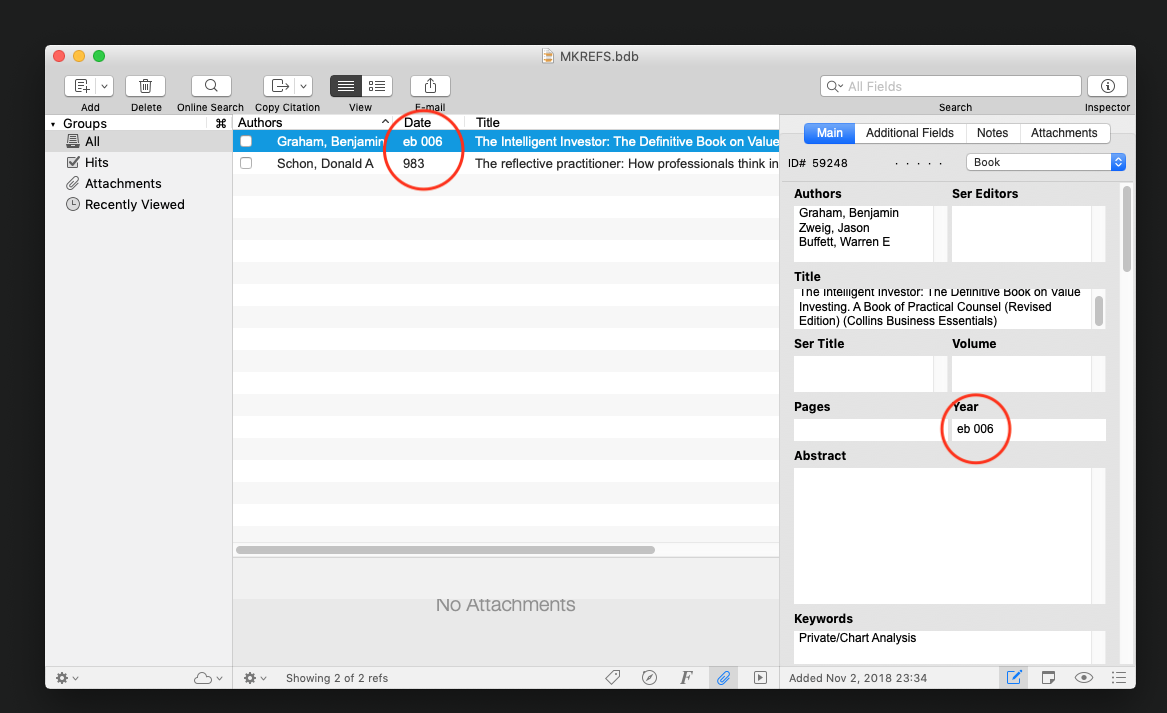Click the list lines icon in inspector footer

[x=1119, y=677]
